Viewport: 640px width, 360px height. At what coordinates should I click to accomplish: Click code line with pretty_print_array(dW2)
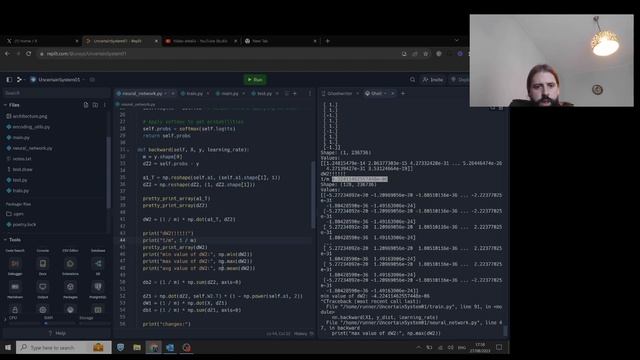pyautogui.click(x=175, y=247)
